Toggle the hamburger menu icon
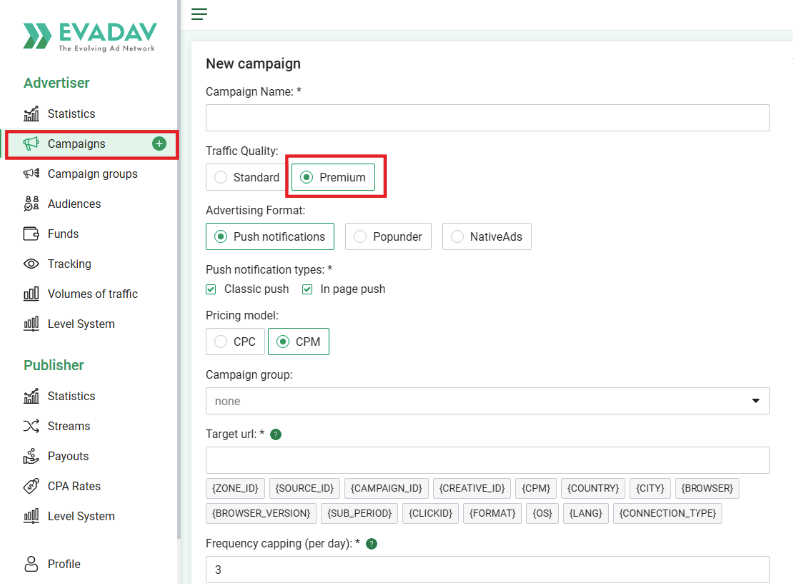Screen dimensions: 793x584 tap(199, 14)
